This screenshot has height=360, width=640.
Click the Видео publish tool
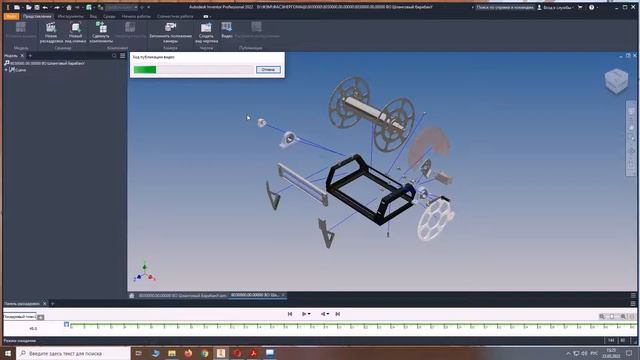(227, 30)
